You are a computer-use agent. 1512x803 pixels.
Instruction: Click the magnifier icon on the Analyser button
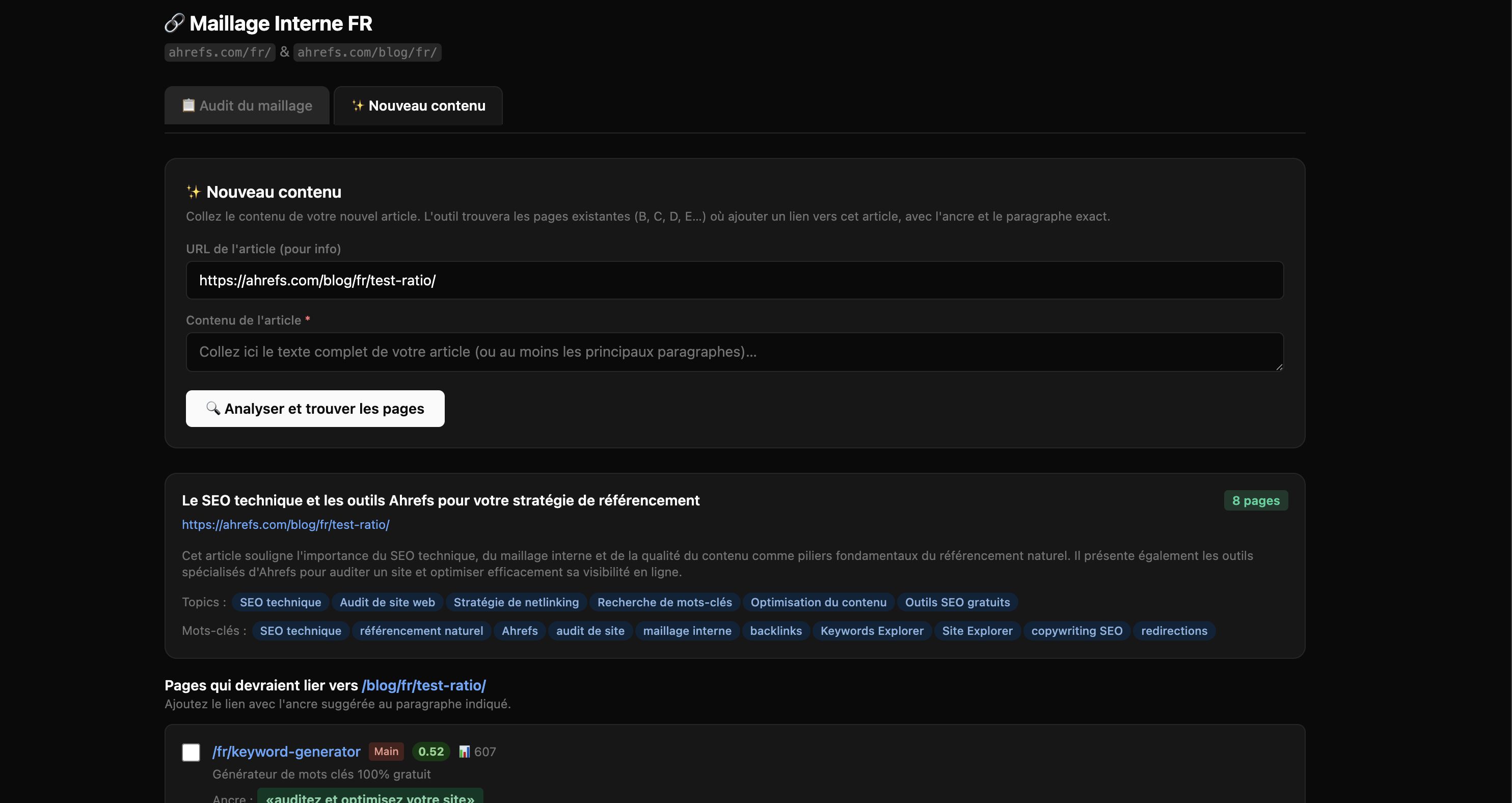[x=213, y=408]
